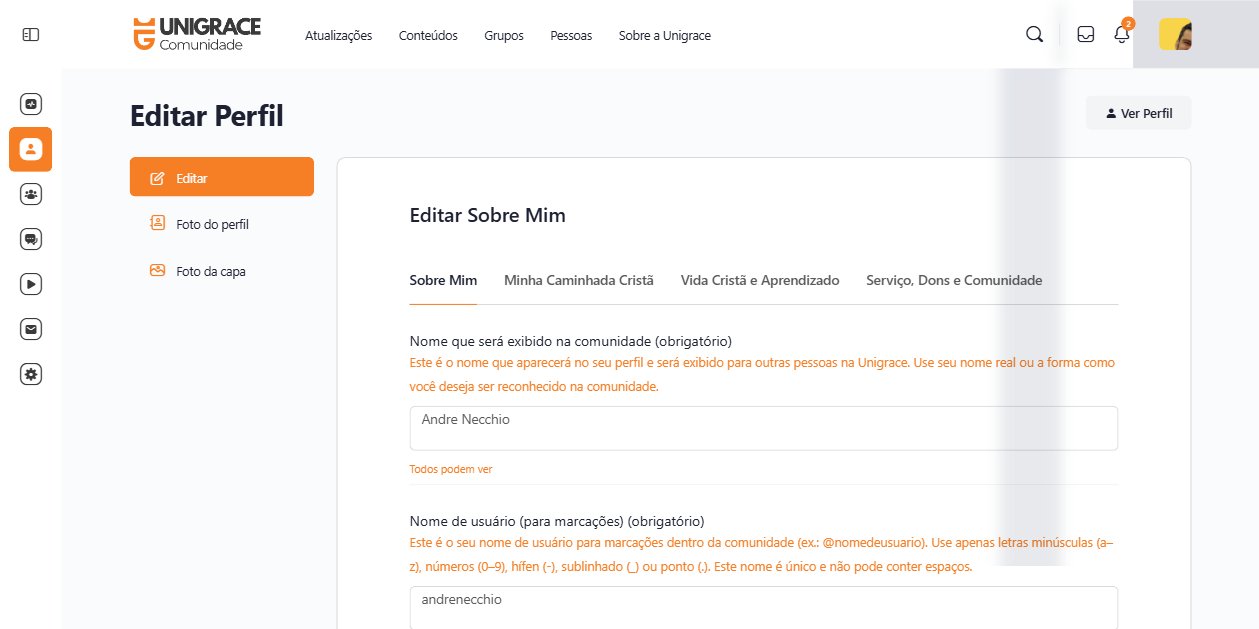
Task: Select the videos play icon in sidebar
Action: pos(30,284)
